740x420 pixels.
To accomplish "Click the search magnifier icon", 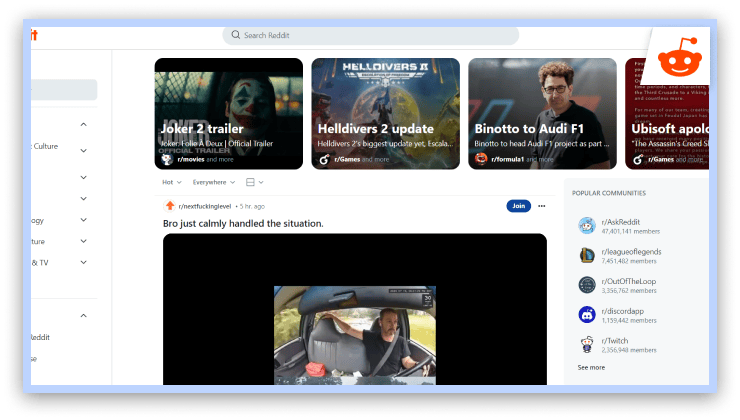I will 235,35.
